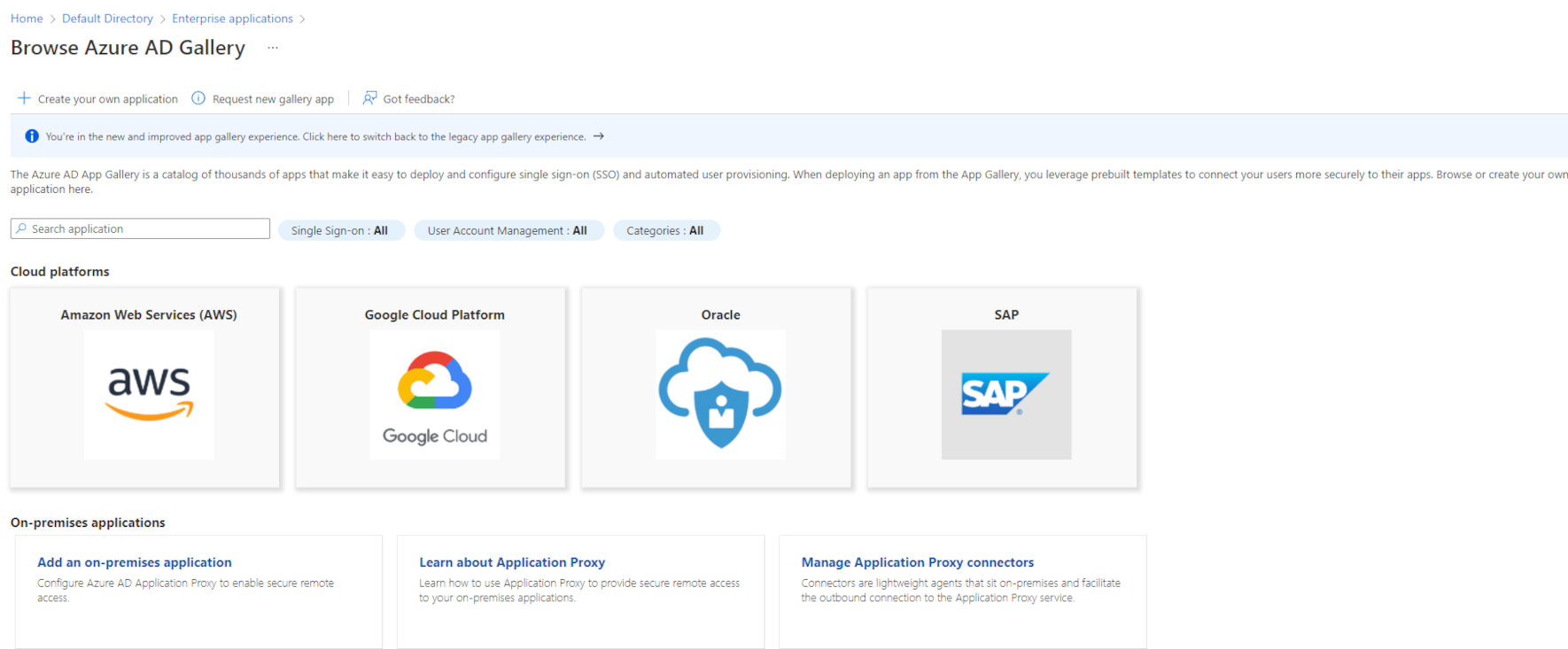Image resolution: width=1568 pixels, height=649 pixels.
Task: Open the Categories filter pill
Action: point(665,230)
